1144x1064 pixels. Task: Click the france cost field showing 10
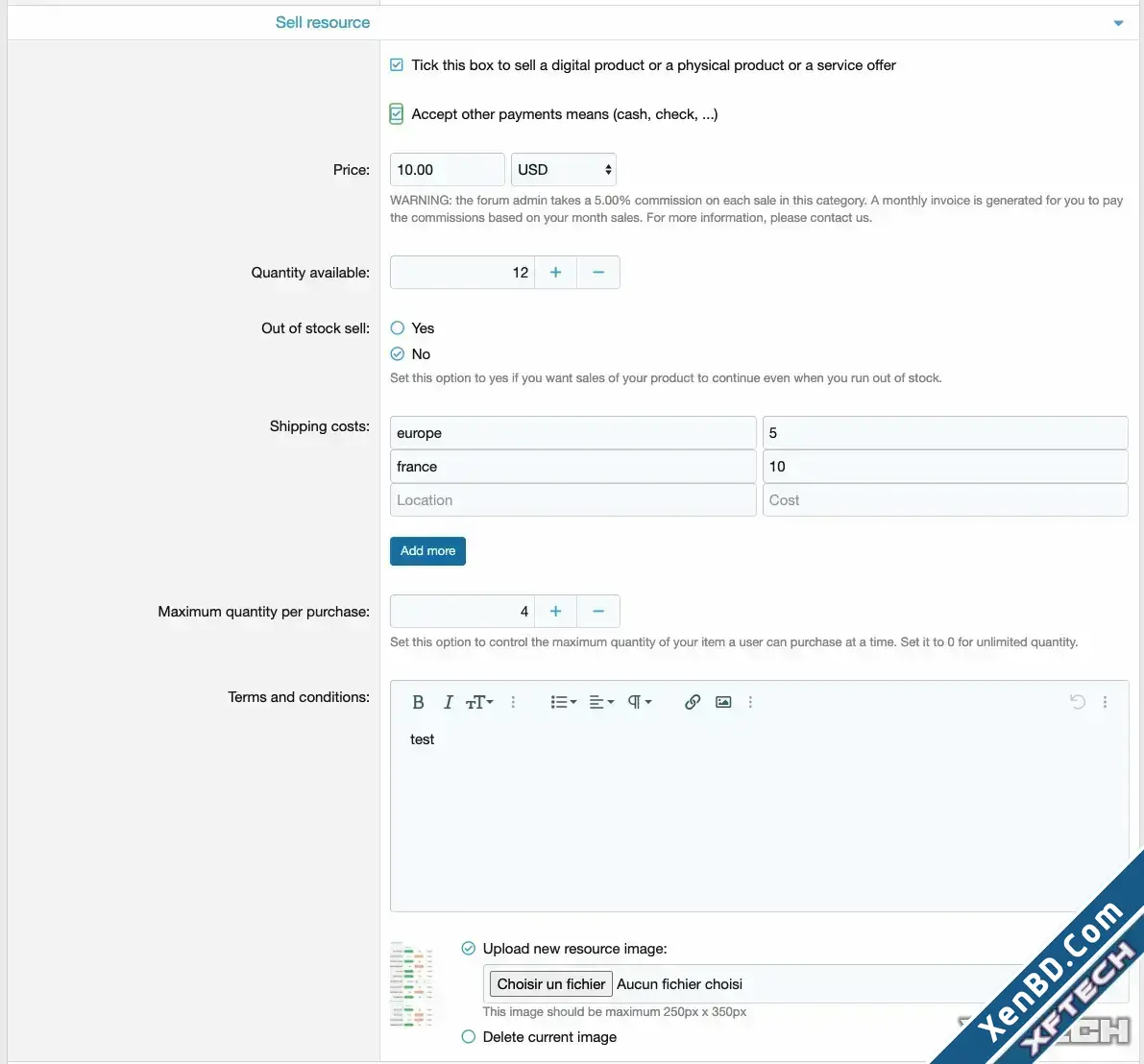click(945, 466)
